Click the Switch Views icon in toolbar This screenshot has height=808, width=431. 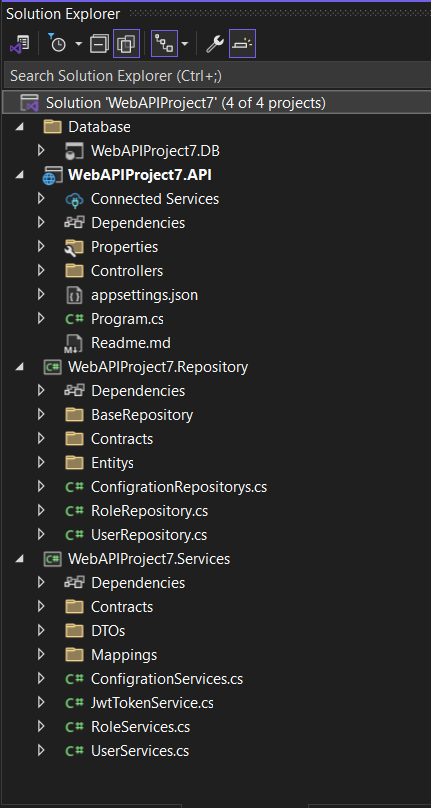(x=19, y=44)
